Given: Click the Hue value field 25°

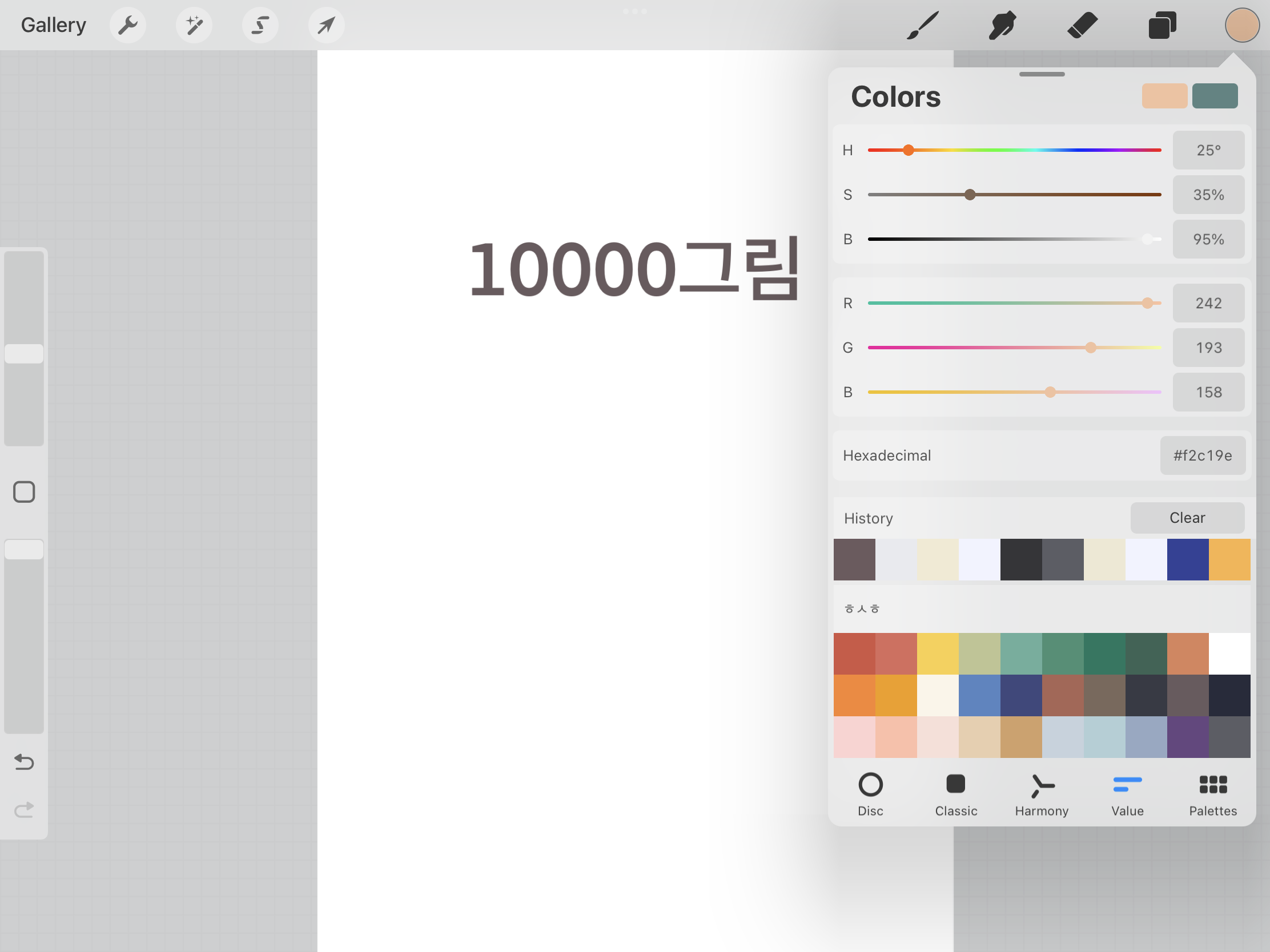Looking at the screenshot, I should pos(1208,150).
